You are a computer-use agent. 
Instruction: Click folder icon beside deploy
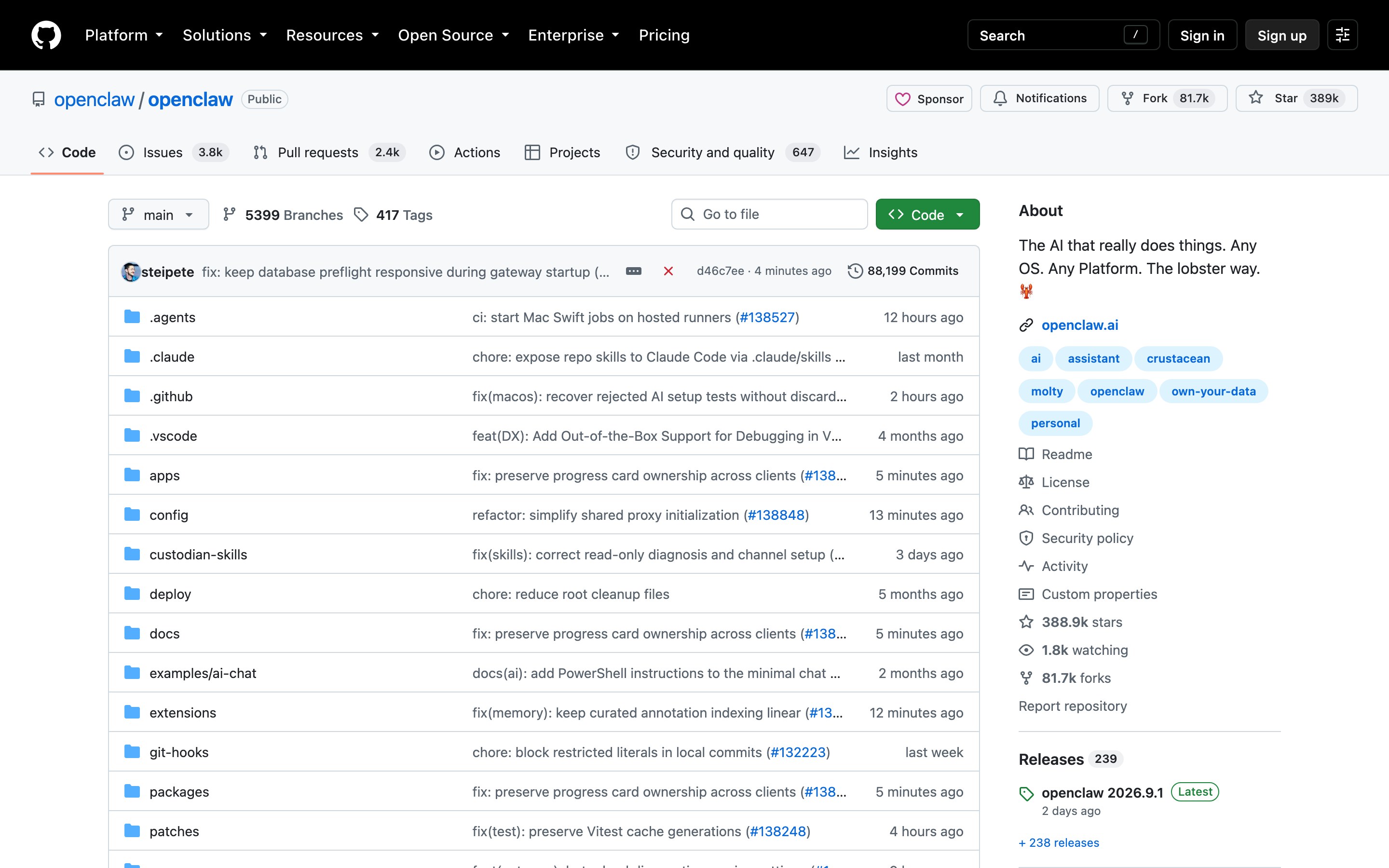(132, 594)
